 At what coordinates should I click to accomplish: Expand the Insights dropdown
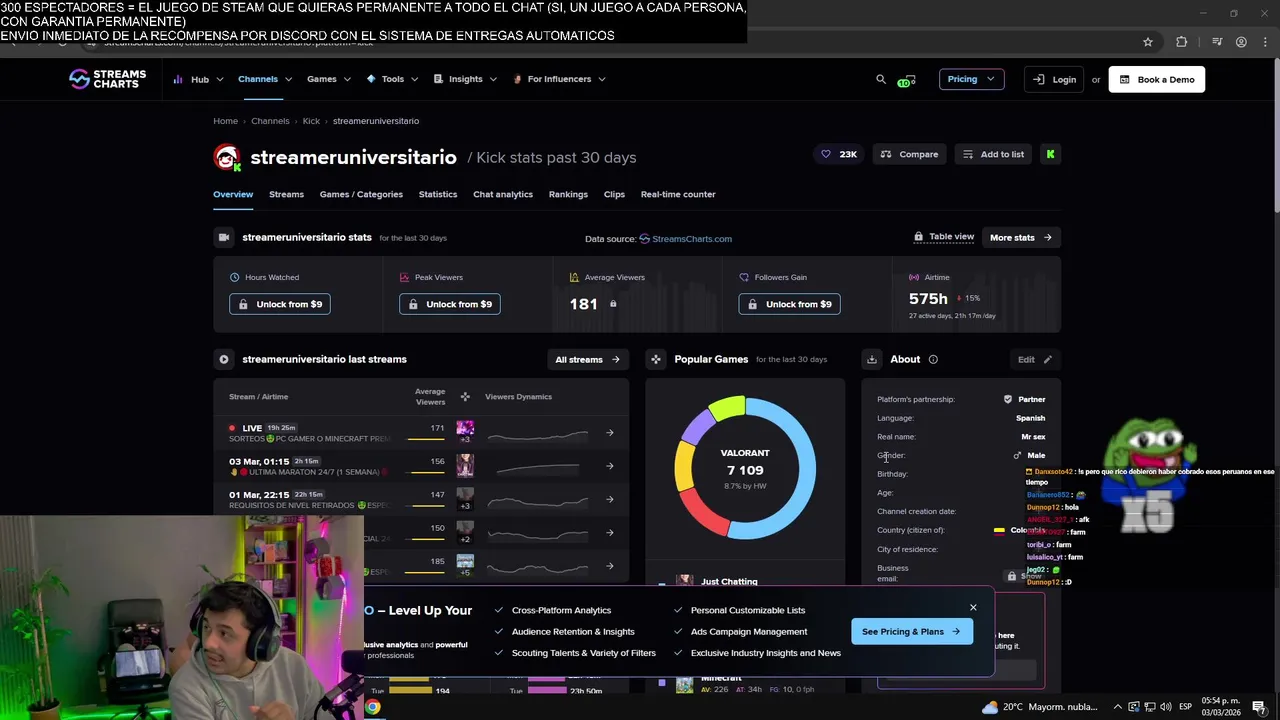tap(465, 79)
